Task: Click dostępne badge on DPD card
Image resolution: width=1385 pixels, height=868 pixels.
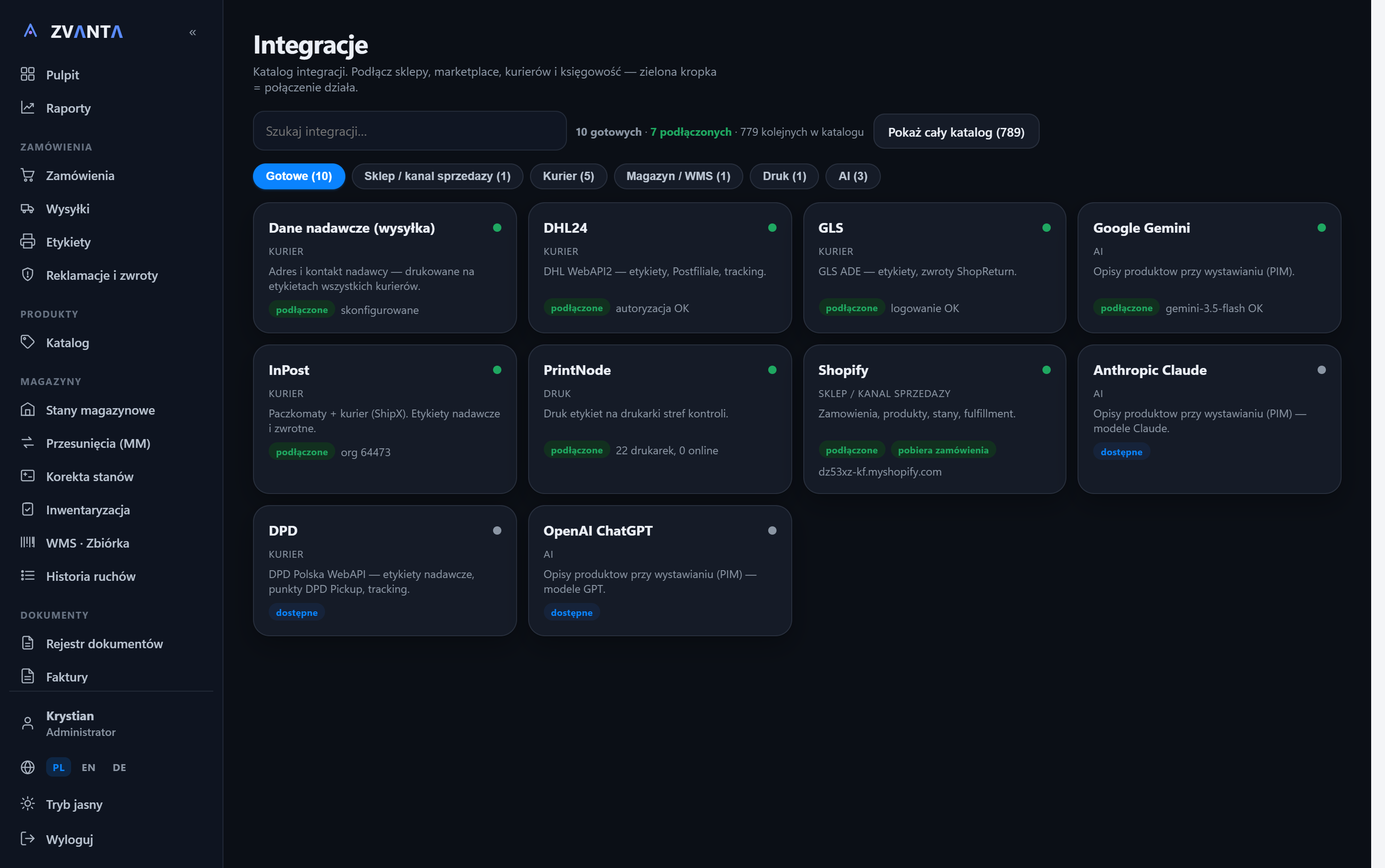Action: pos(297,613)
